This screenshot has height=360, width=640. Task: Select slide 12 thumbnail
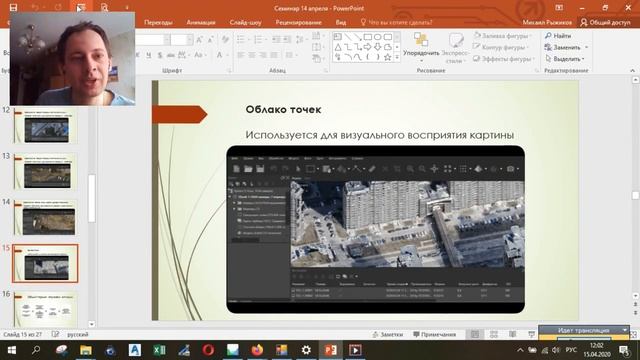45,126
